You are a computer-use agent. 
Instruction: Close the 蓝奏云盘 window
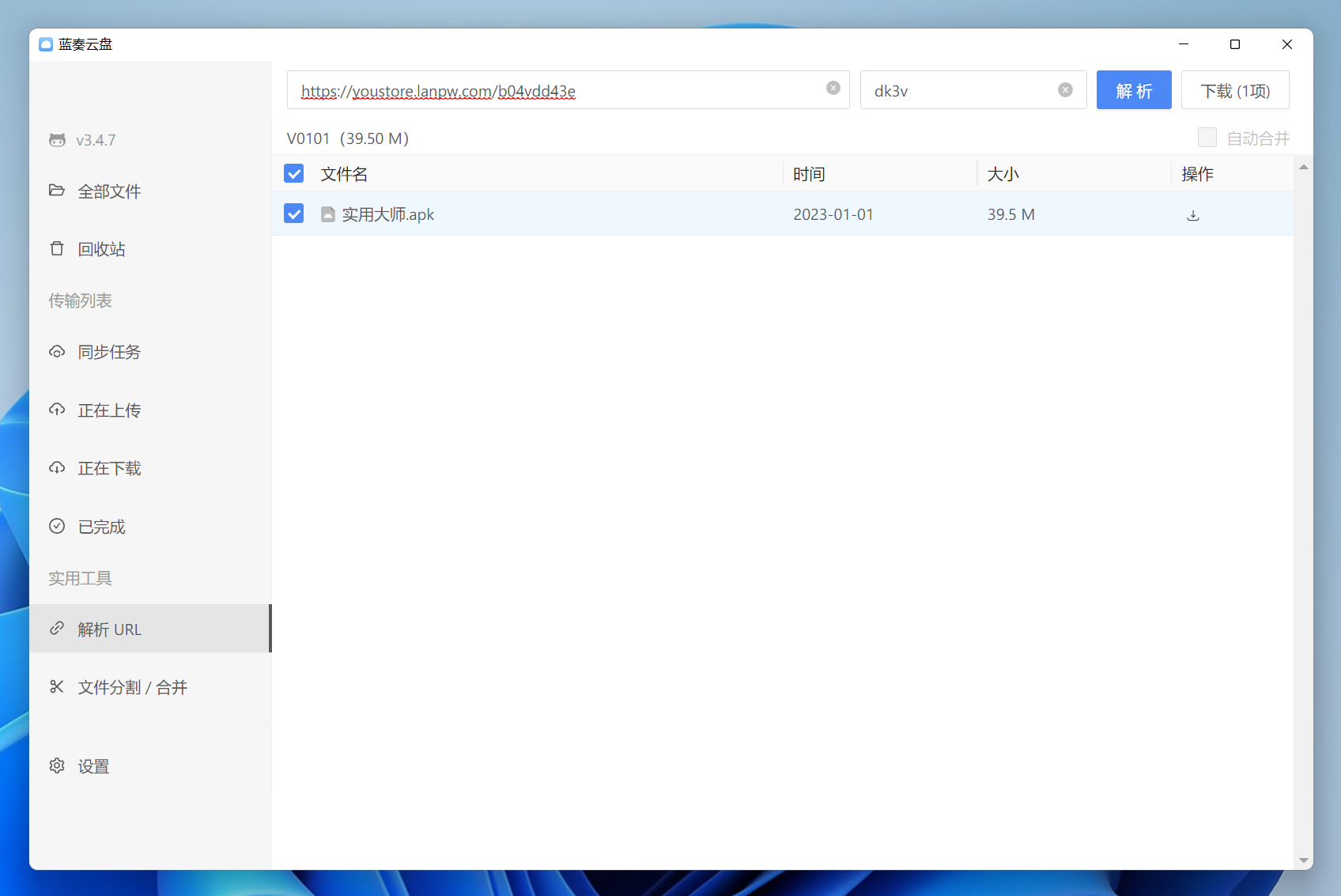coord(1287,44)
